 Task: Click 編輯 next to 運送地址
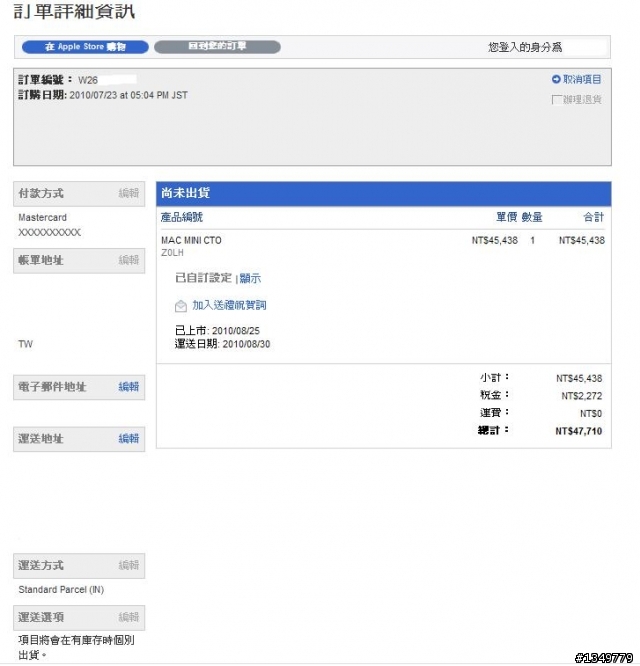[129, 438]
